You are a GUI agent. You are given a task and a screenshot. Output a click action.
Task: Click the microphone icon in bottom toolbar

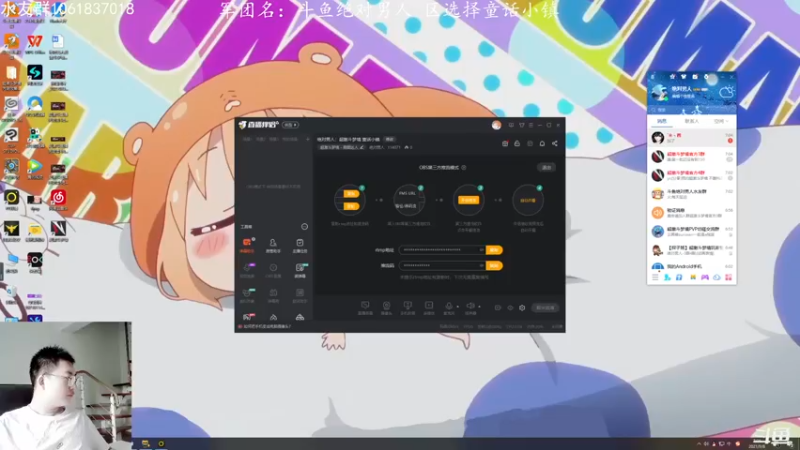448,308
